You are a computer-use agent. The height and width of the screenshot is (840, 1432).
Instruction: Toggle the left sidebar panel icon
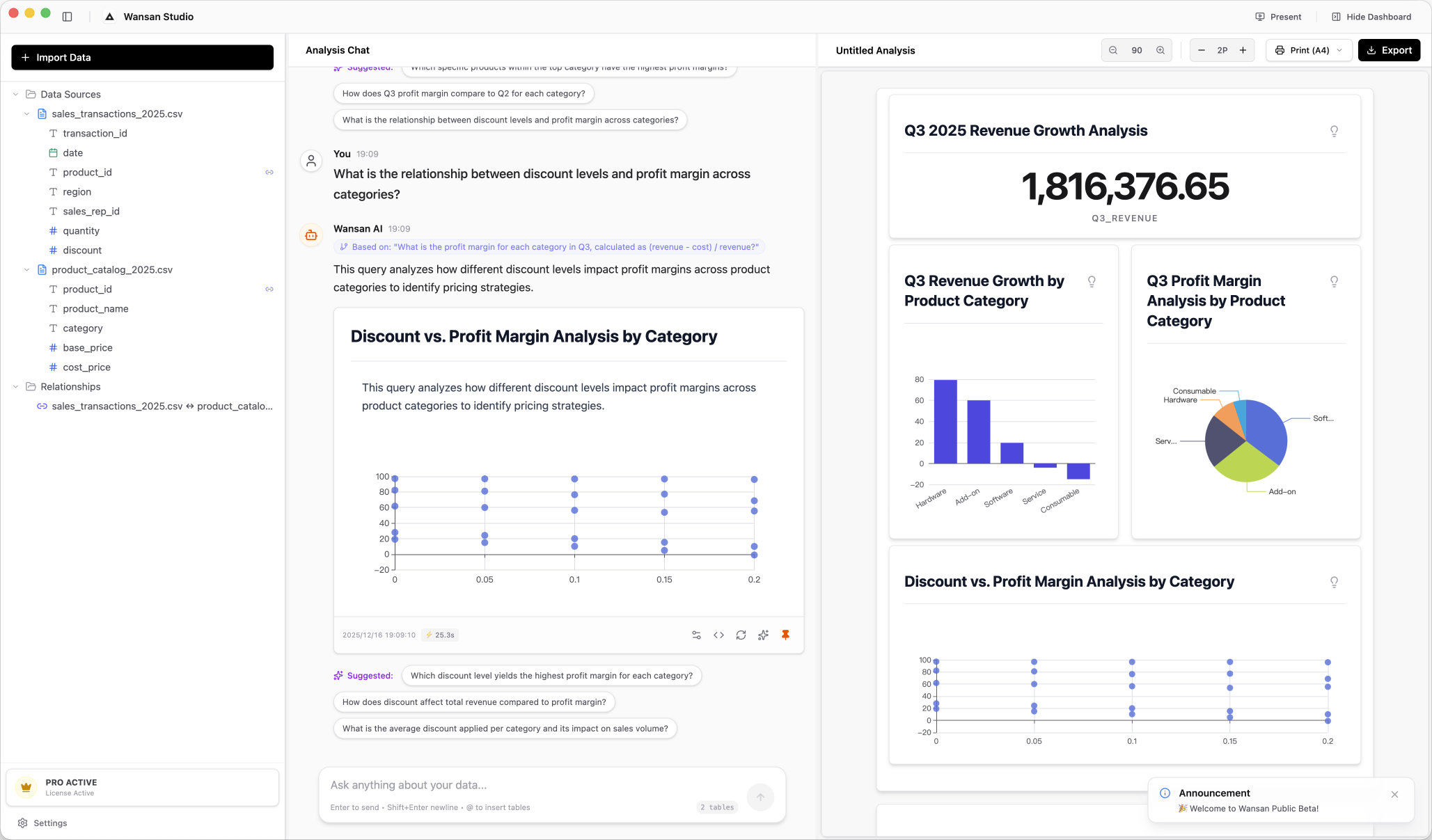[68, 17]
